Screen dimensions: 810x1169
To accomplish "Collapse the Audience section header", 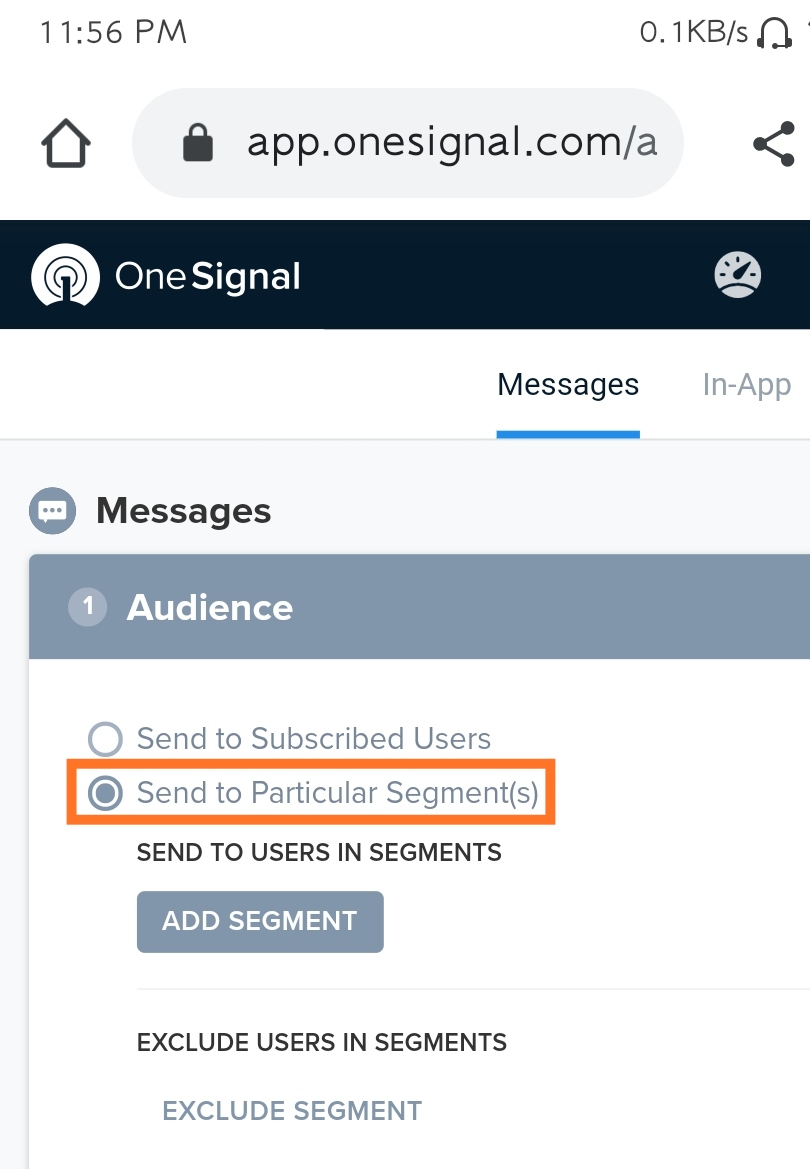I will click(x=420, y=607).
